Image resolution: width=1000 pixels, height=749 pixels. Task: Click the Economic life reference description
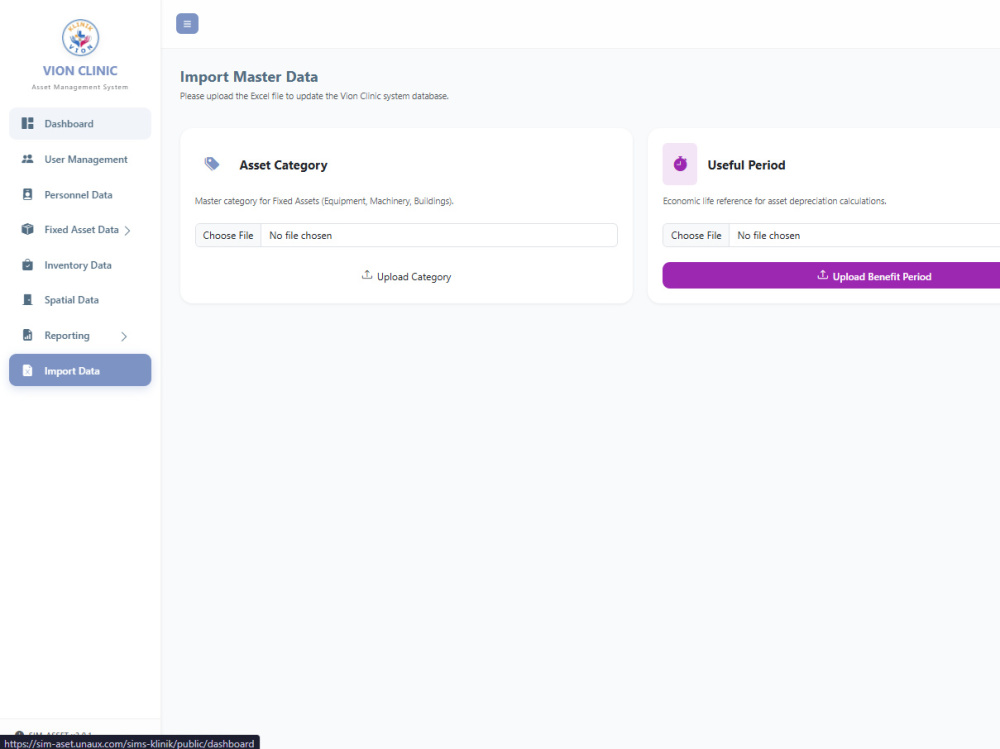[x=774, y=200]
